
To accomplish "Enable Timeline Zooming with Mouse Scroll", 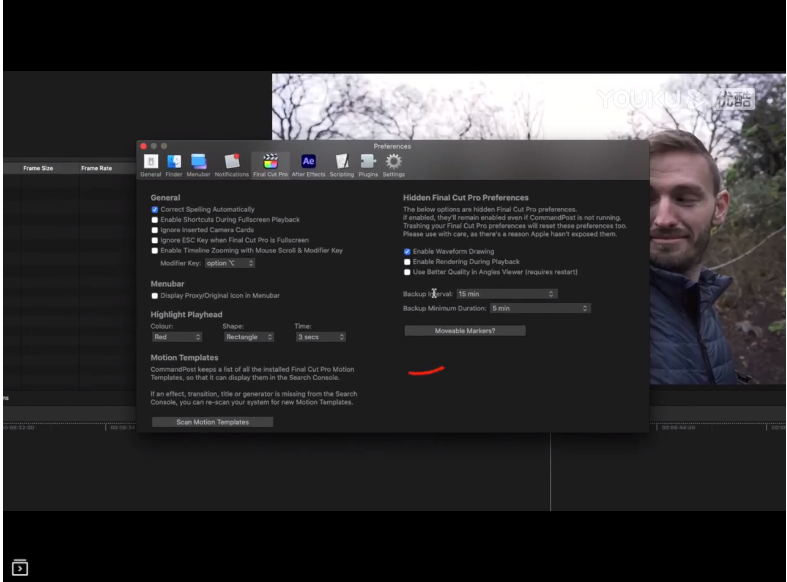I will tap(155, 251).
